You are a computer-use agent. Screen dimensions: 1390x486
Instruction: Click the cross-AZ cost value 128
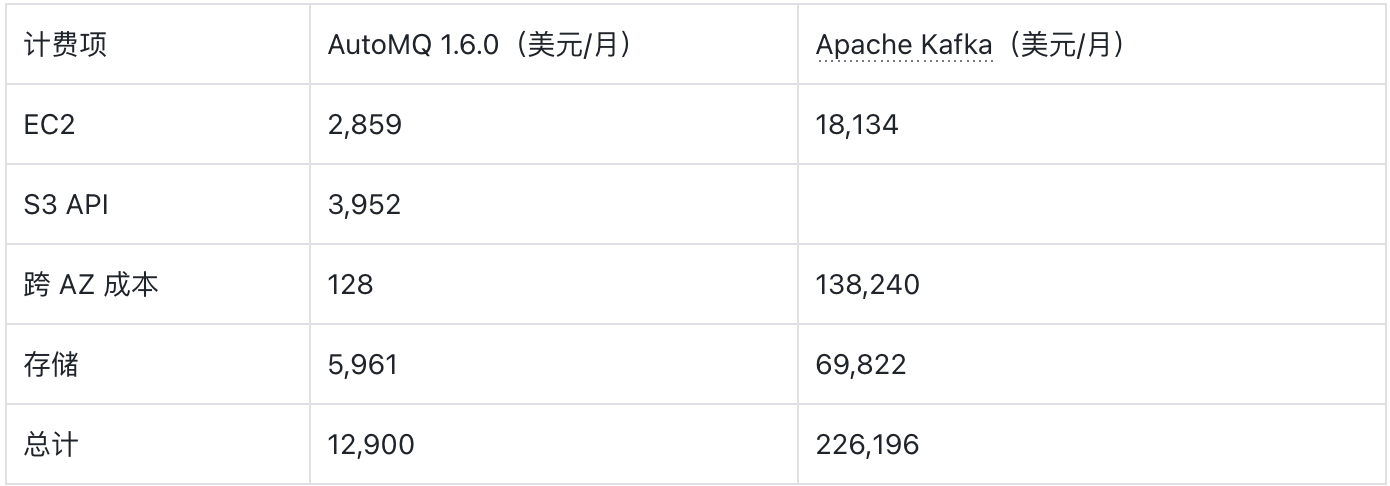[350, 285]
